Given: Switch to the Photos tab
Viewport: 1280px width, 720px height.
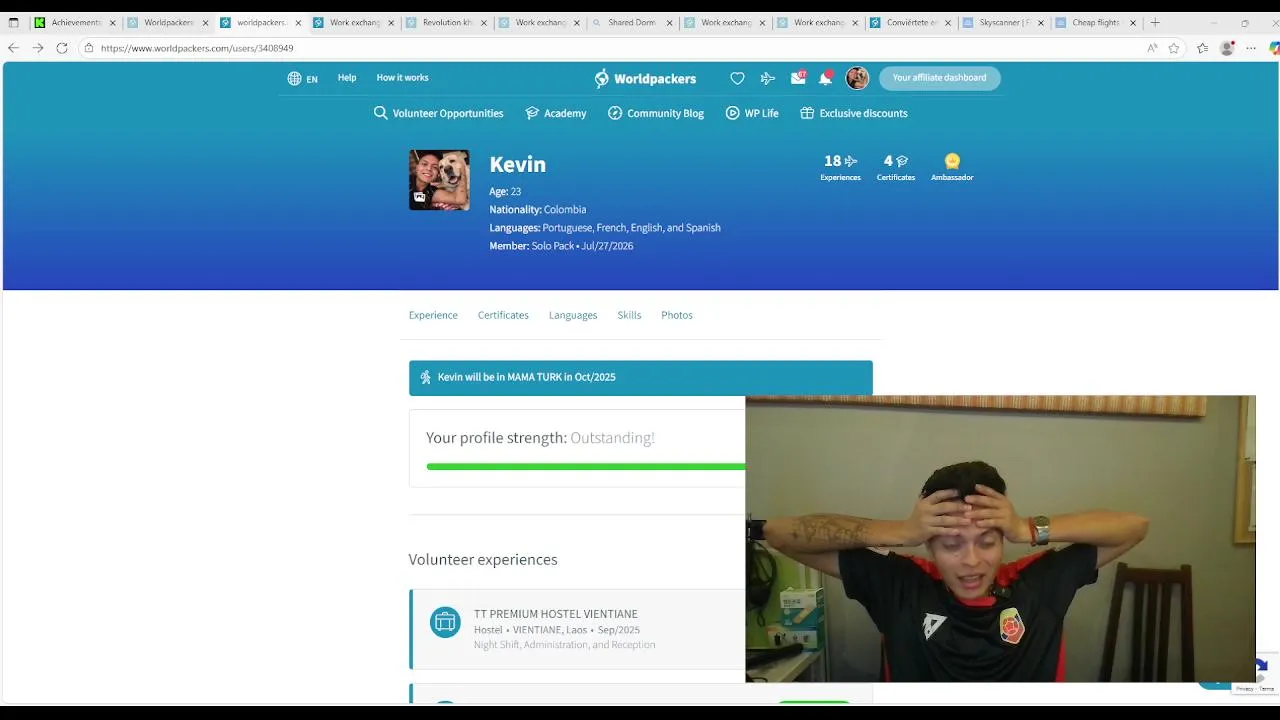Looking at the screenshot, I should click(x=677, y=315).
